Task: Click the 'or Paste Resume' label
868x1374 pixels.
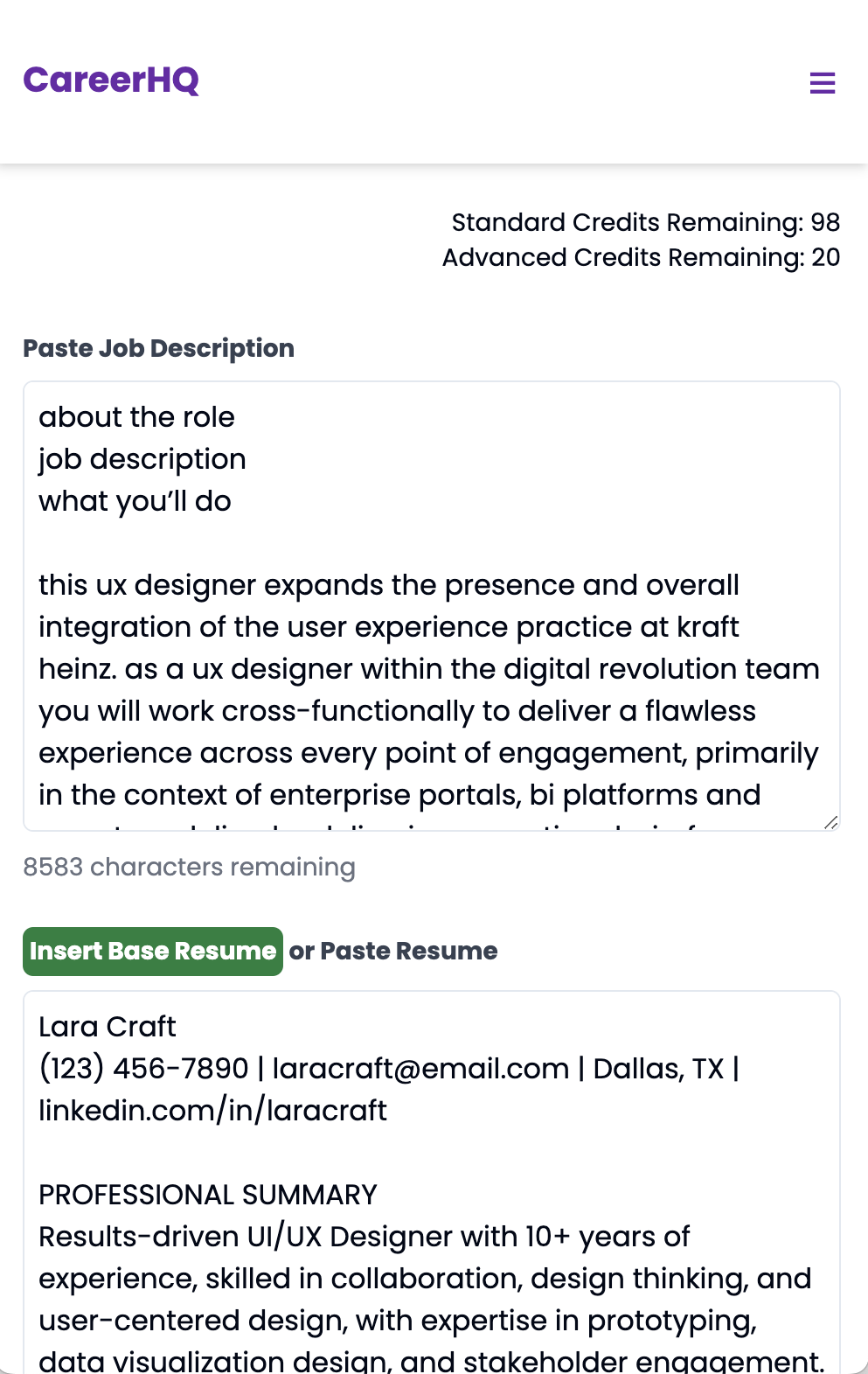Action: pos(393,952)
